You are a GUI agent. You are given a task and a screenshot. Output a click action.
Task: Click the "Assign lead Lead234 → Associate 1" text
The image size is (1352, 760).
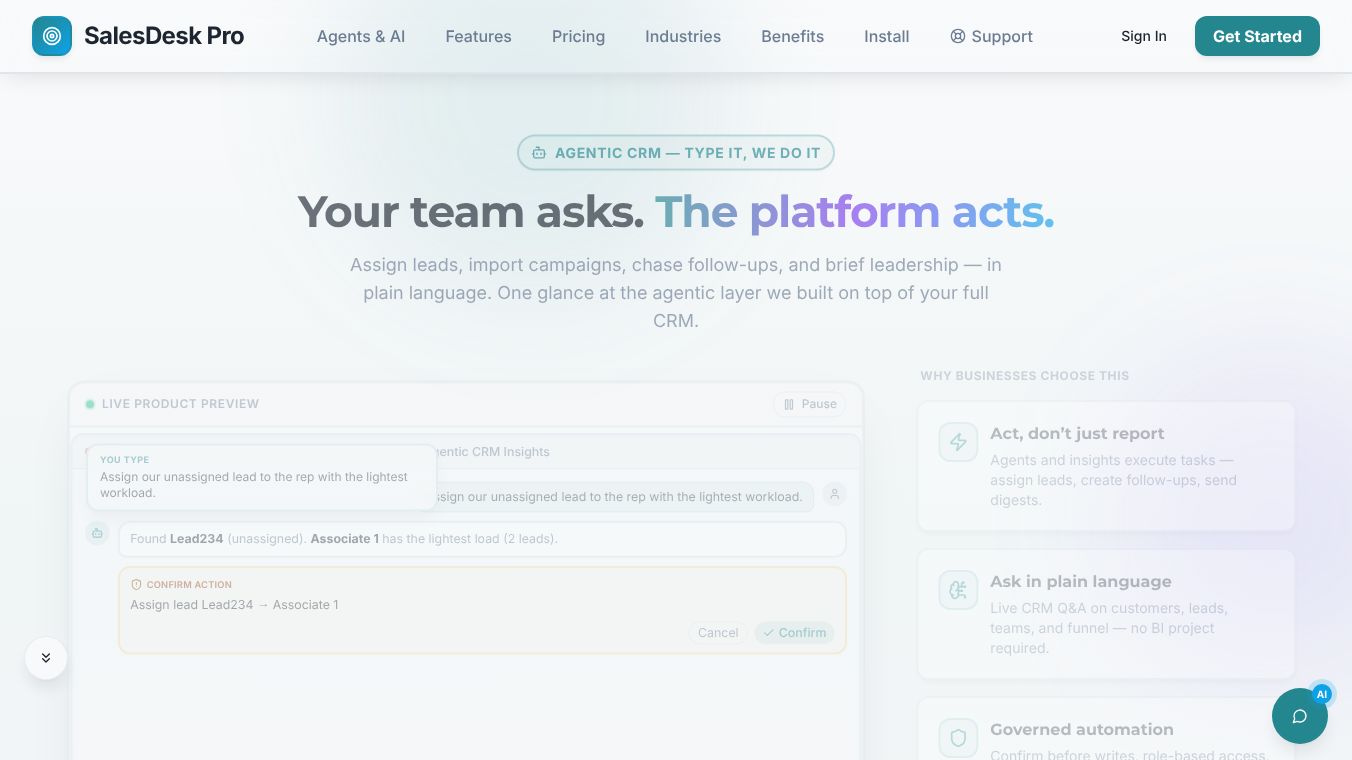pyautogui.click(x=234, y=604)
